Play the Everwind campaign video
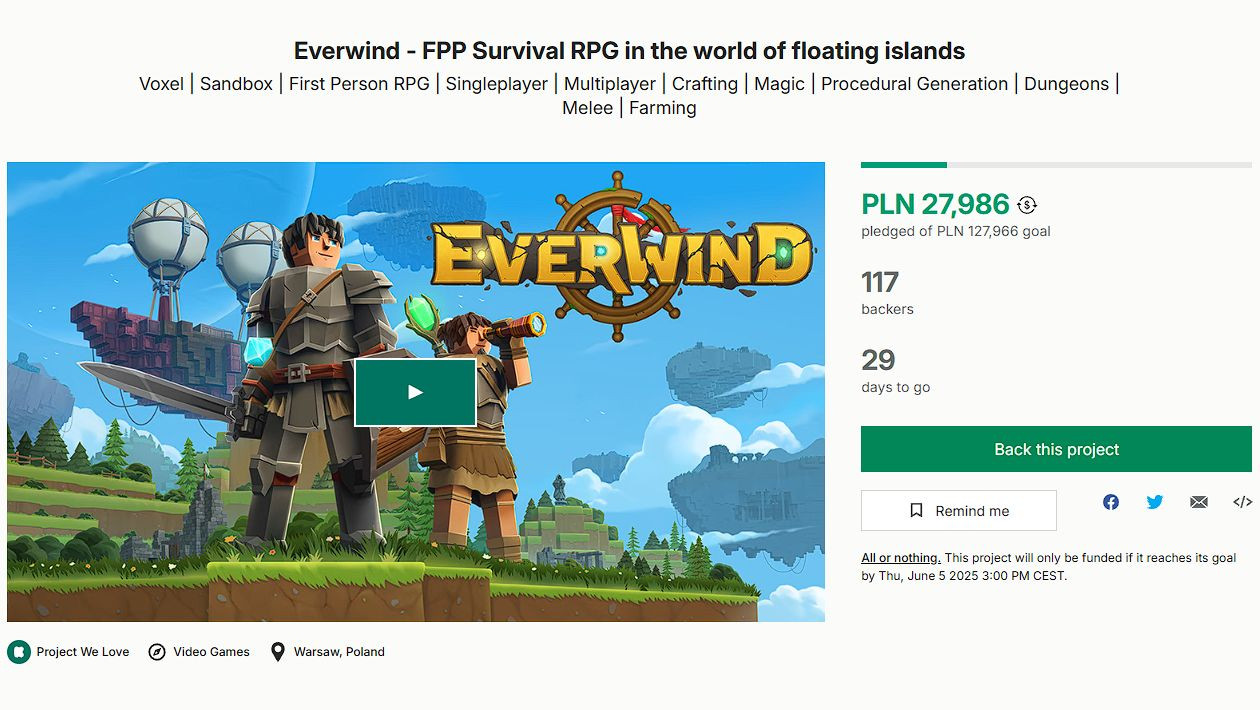The image size is (1260, 710). coord(415,392)
